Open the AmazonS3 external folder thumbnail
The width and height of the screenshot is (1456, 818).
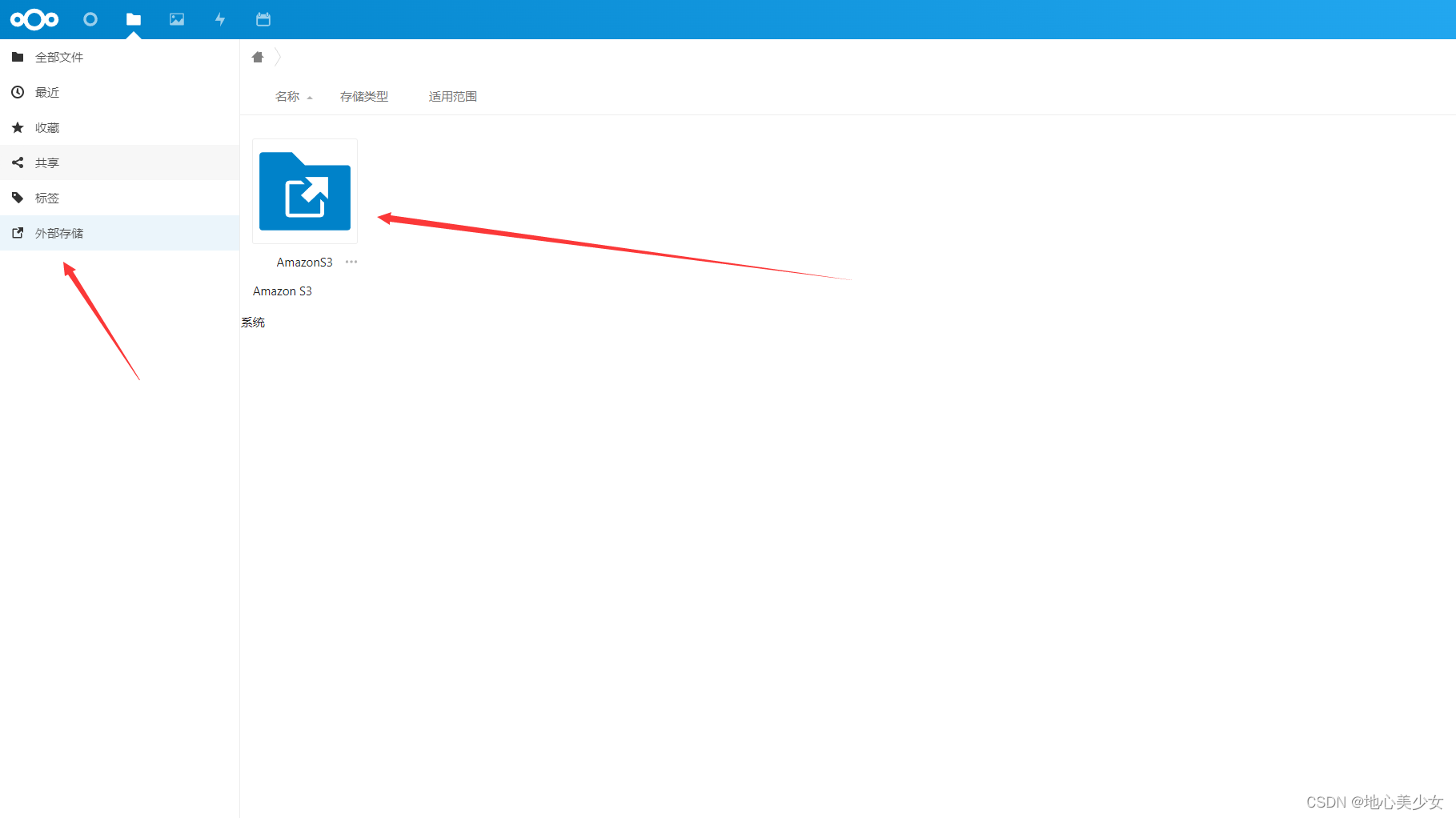305,191
